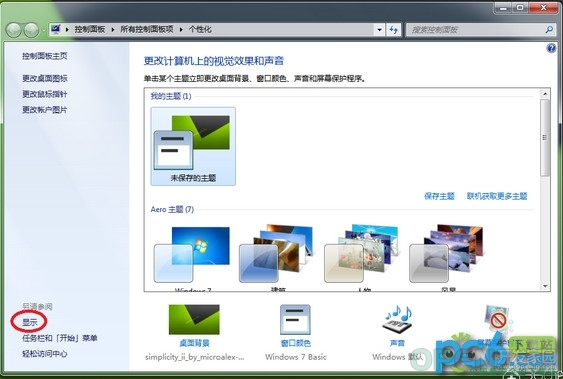The image size is (563, 379).
Task: Open the address bar history dropdown arrow
Action: (x=380, y=30)
